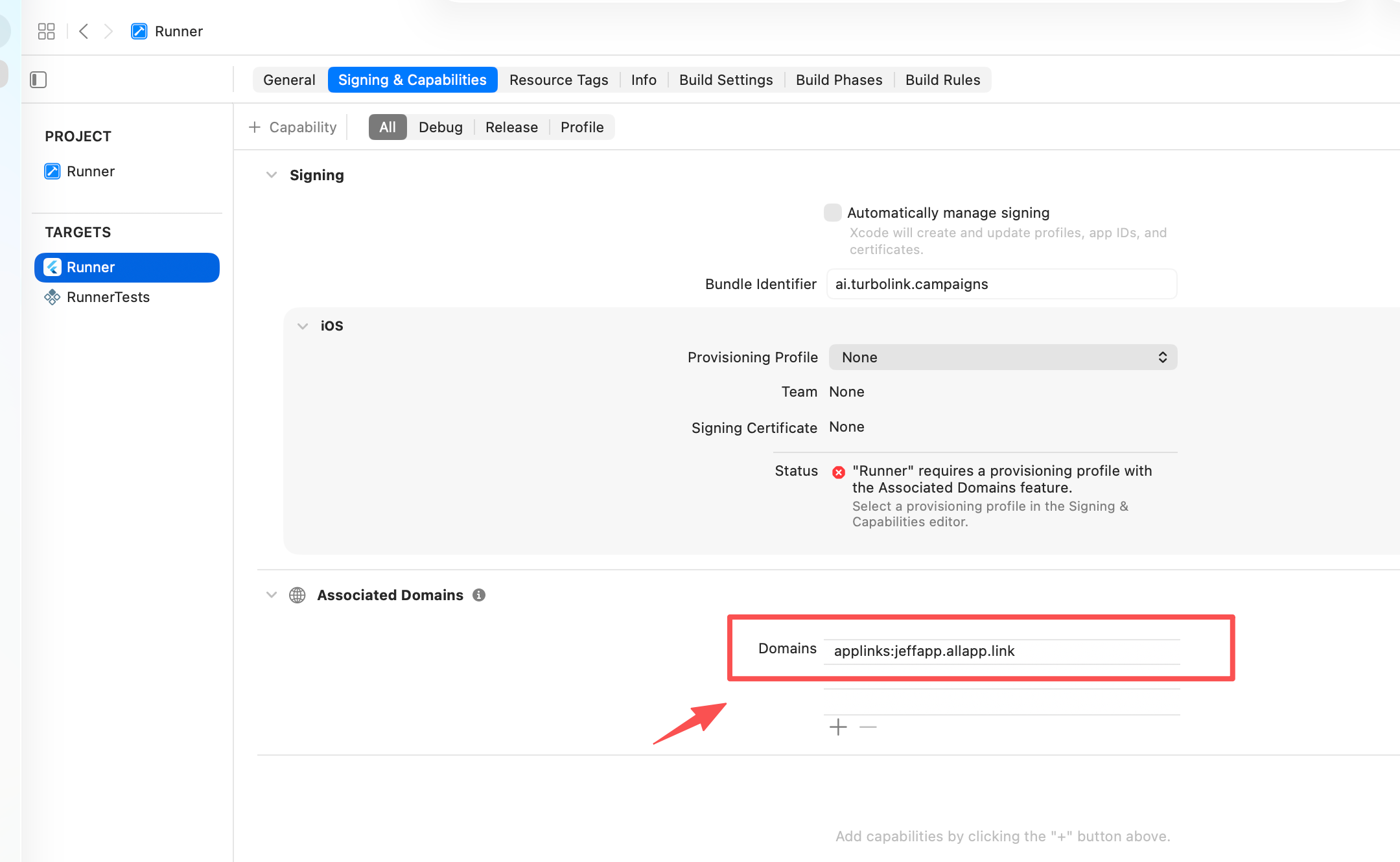Open the General tab
The width and height of the screenshot is (1400, 862).
point(289,80)
